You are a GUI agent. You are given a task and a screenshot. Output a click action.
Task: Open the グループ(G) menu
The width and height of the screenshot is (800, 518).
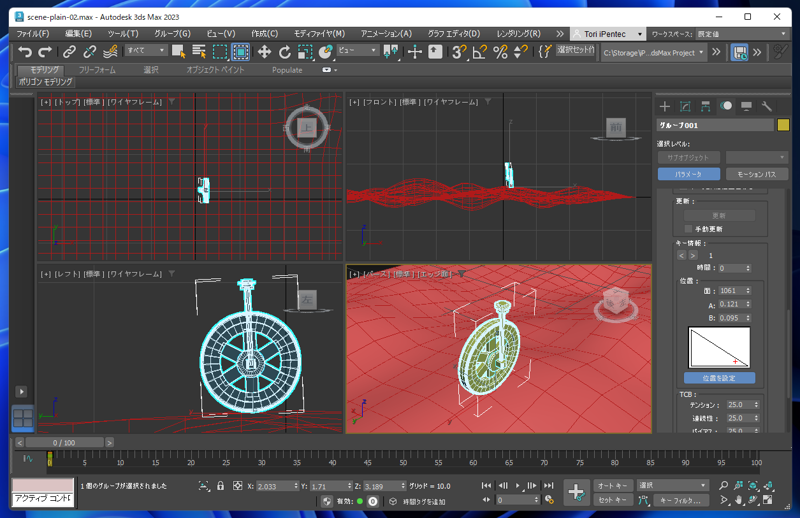pos(172,34)
